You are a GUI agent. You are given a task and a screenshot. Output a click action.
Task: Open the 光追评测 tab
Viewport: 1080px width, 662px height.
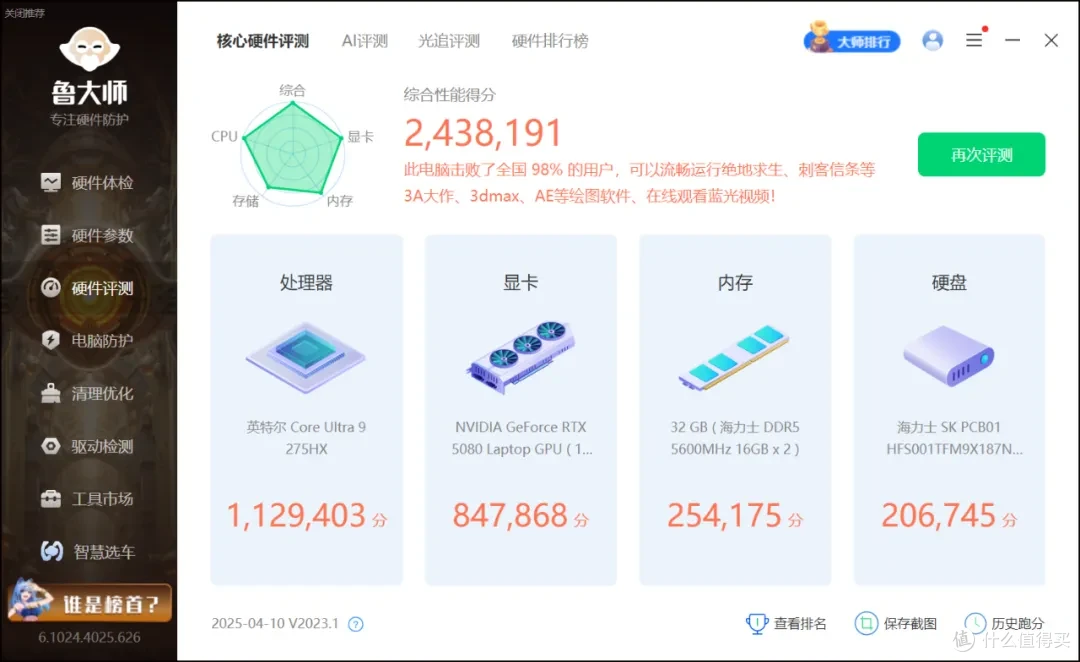[x=448, y=41]
